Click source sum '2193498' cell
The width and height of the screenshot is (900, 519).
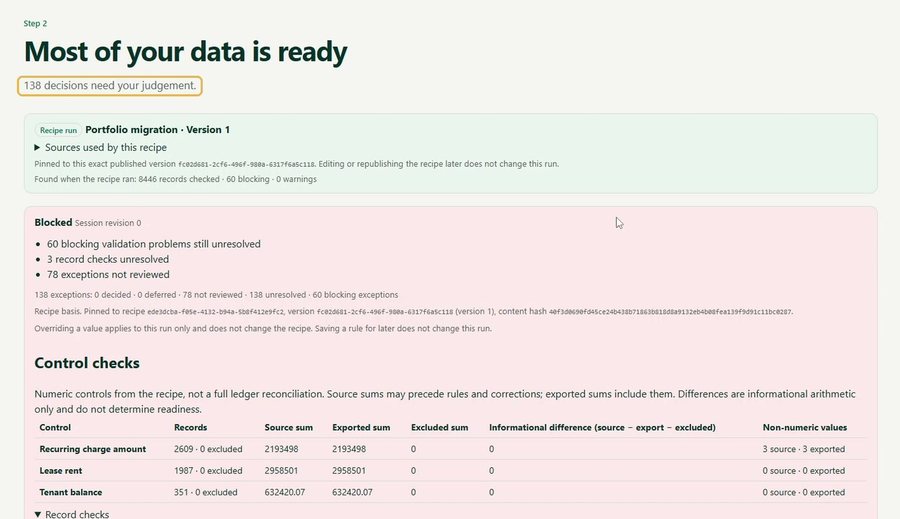(281, 449)
